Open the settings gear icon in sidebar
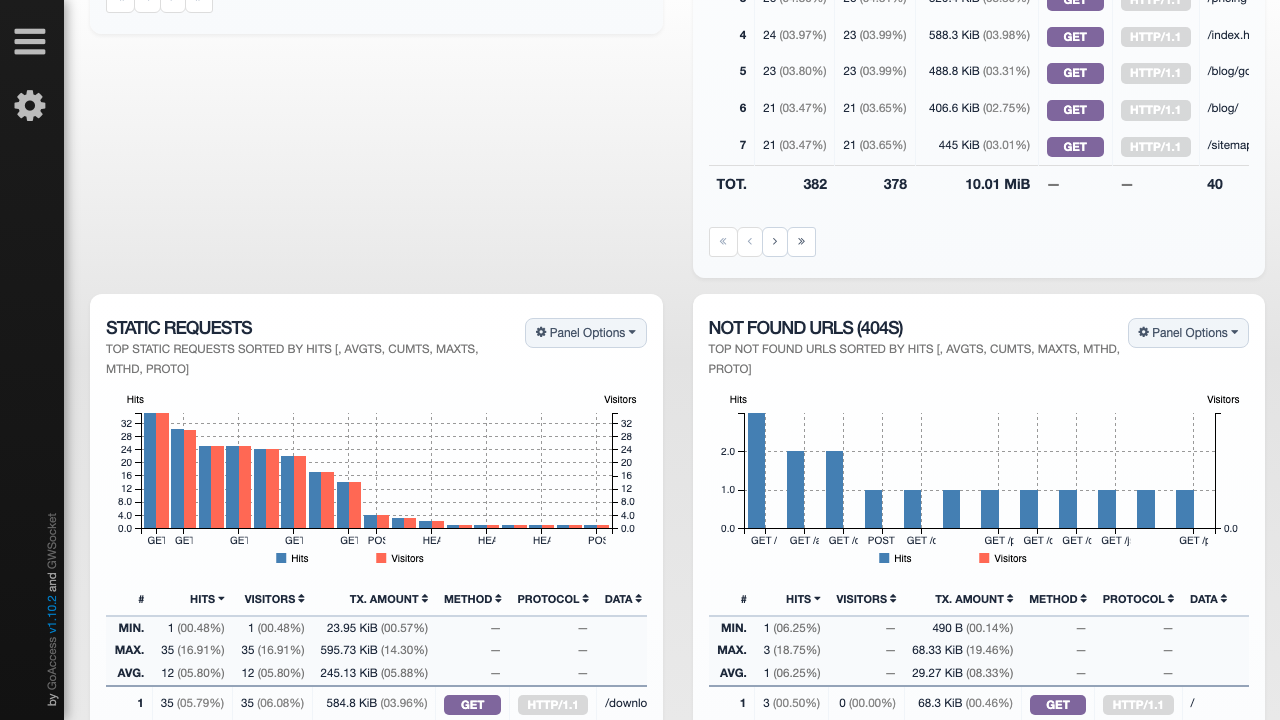This screenshot has width=1280, height=720. click(30, 105)
